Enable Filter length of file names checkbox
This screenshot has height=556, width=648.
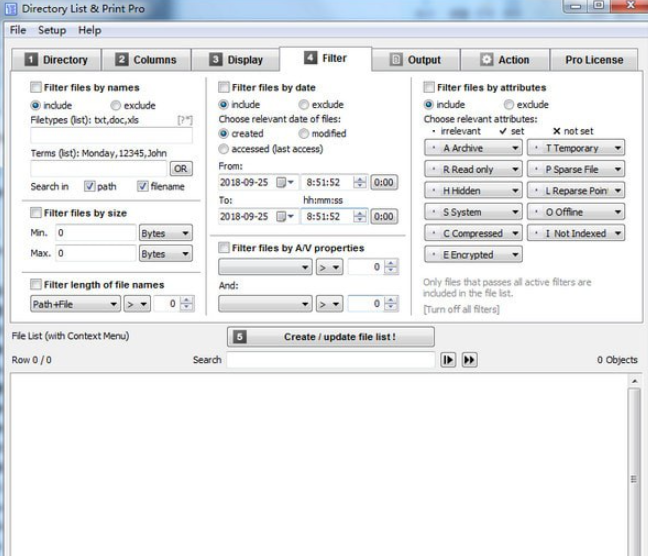[x=36, y=284]
